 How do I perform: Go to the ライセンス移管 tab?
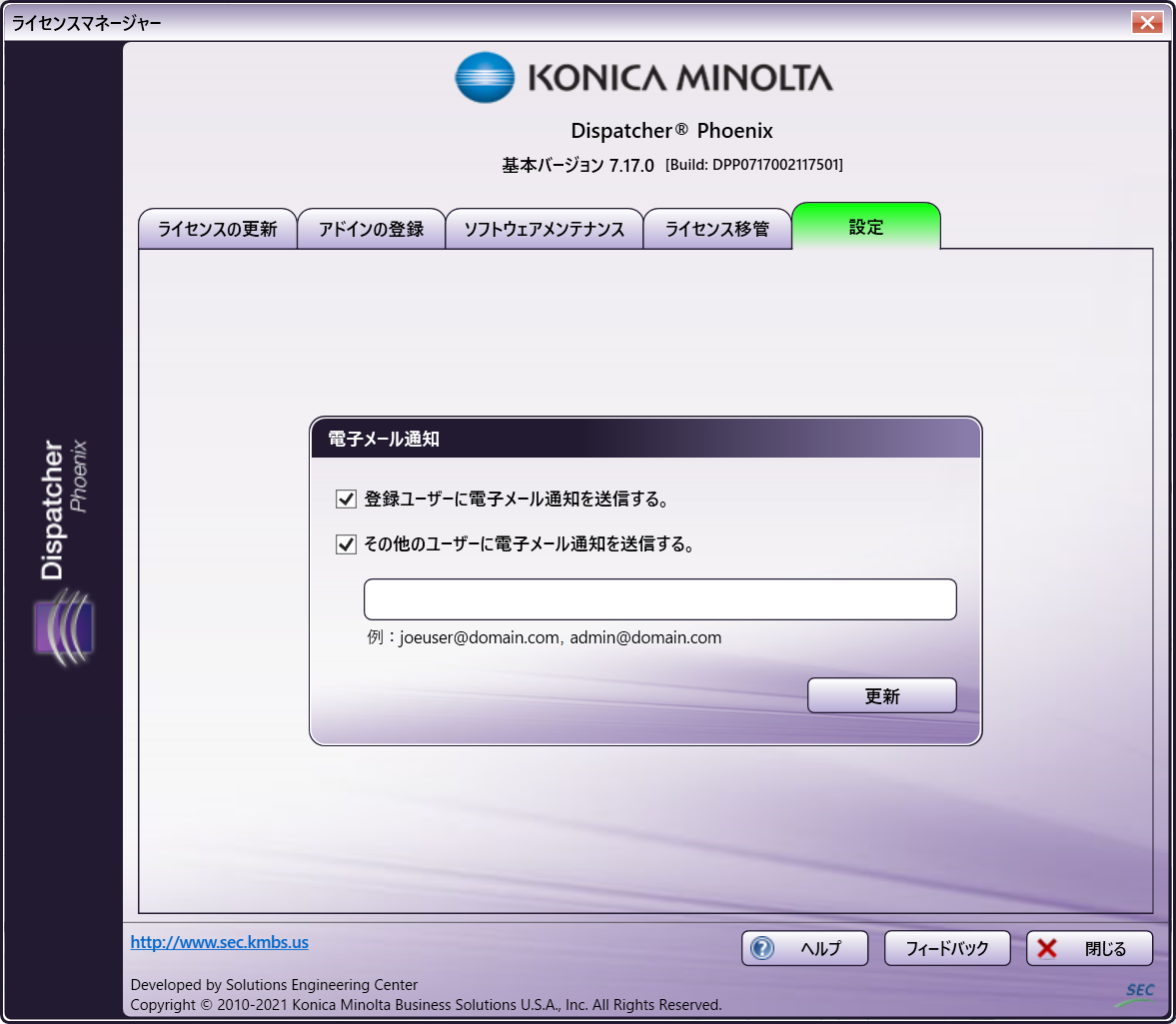coord(717,229)
